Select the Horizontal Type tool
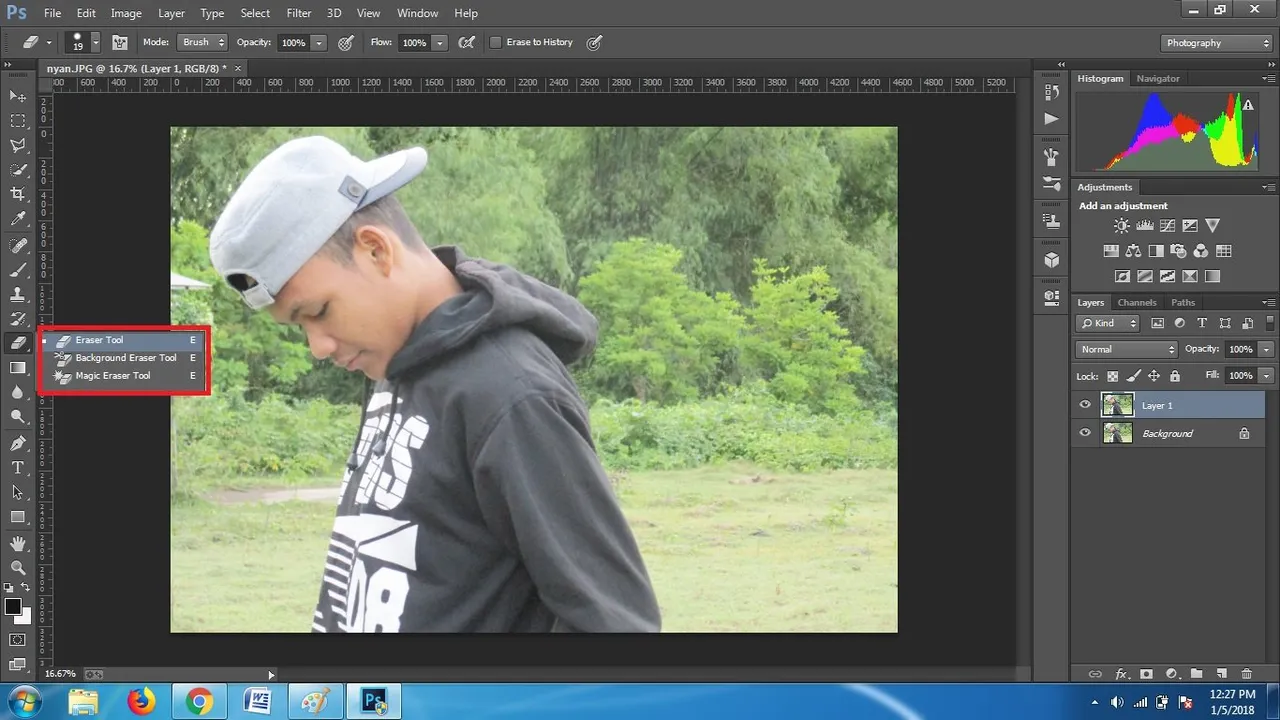The image size is (1280, 720). point(18,468)
